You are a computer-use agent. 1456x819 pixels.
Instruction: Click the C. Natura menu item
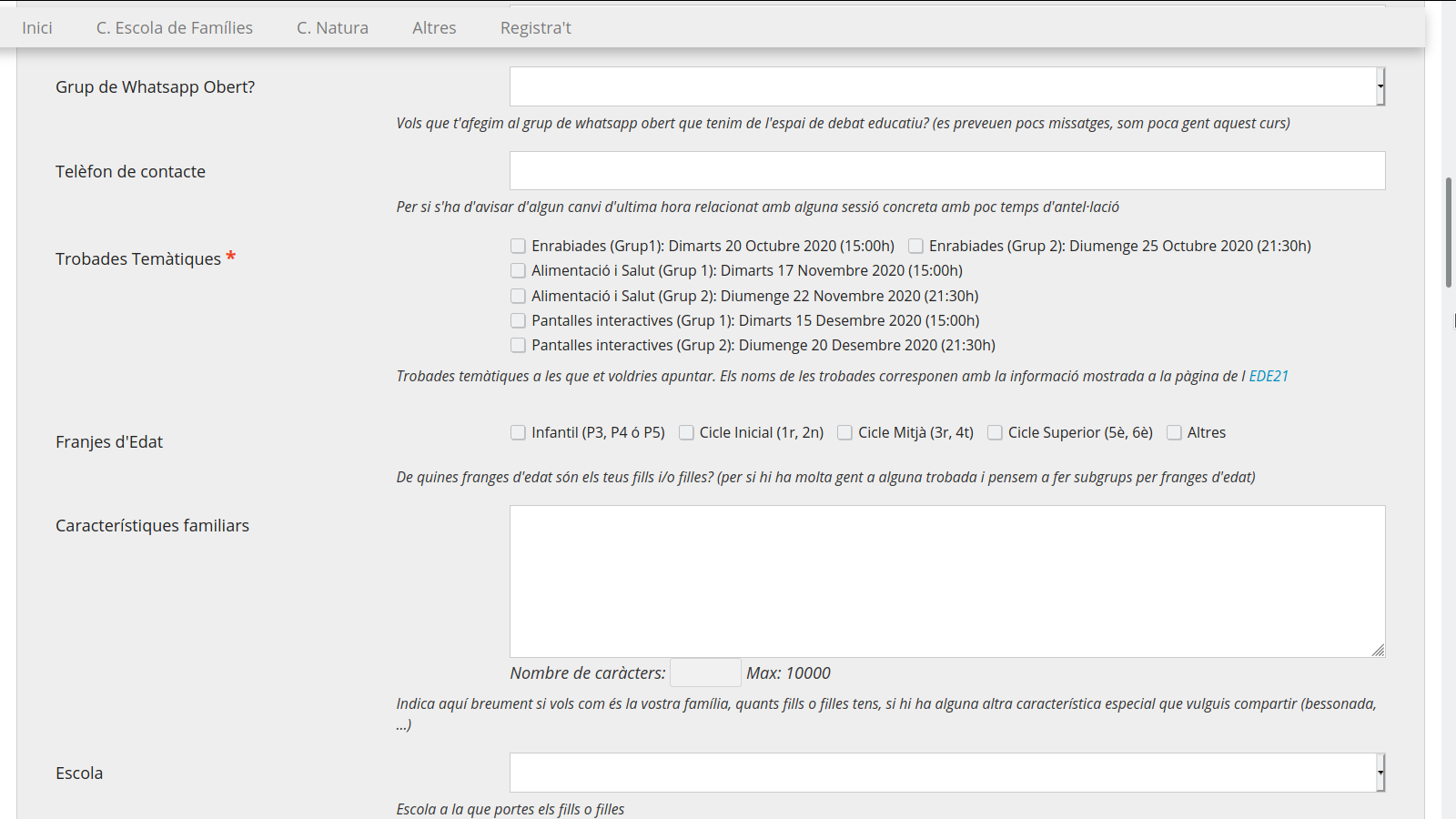click(332, 28)
